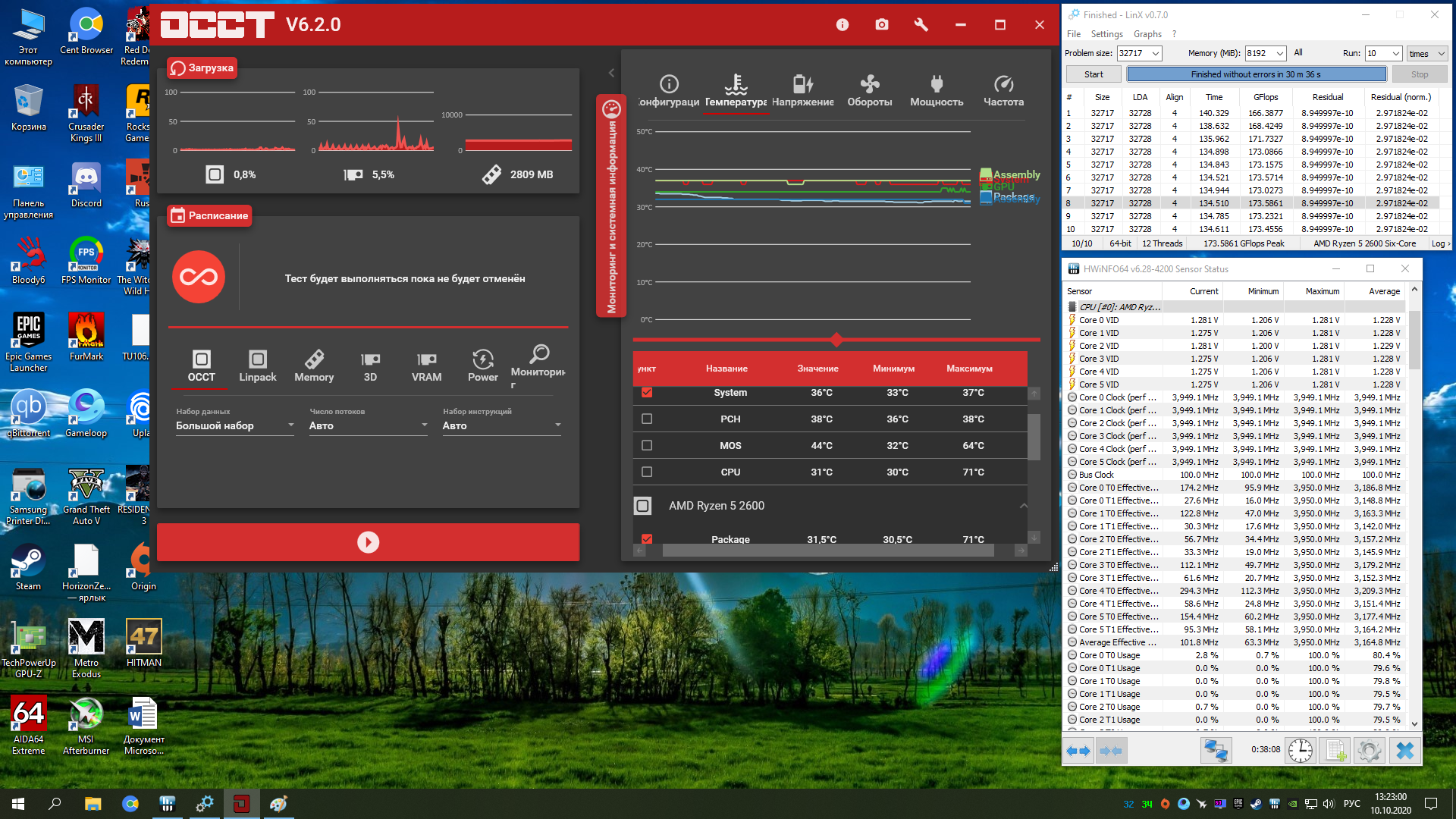Open taskbar search magnifier
Viewport: 1456px width, 819px height.
pos(55,804)
